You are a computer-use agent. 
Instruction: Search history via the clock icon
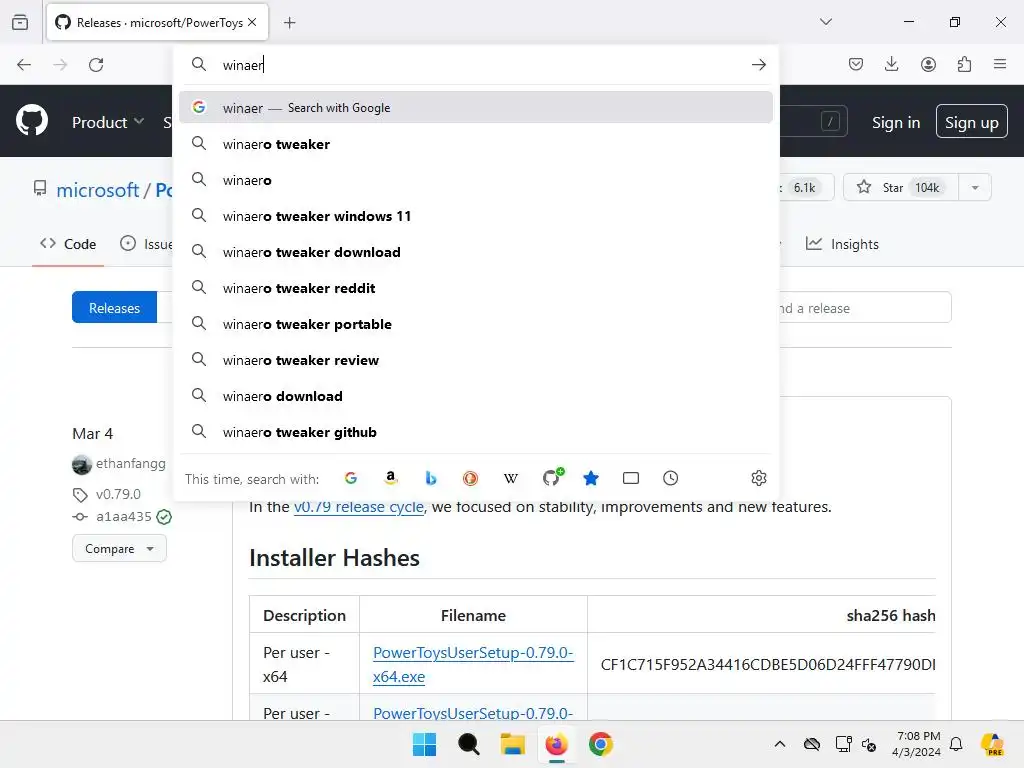(671, 478)
